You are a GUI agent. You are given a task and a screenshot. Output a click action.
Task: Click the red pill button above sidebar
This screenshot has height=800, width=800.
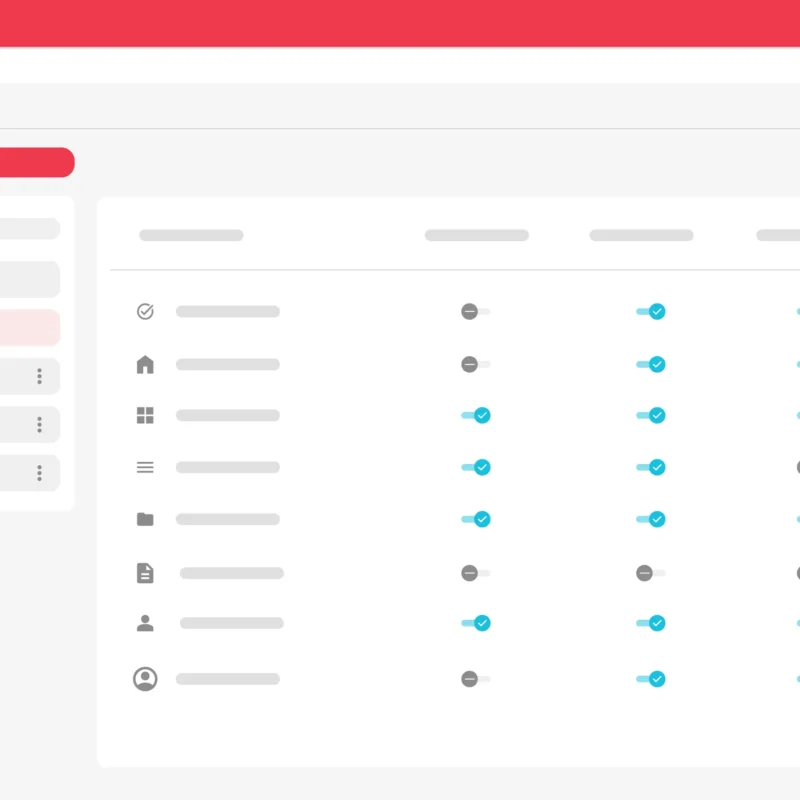(37, 162)
